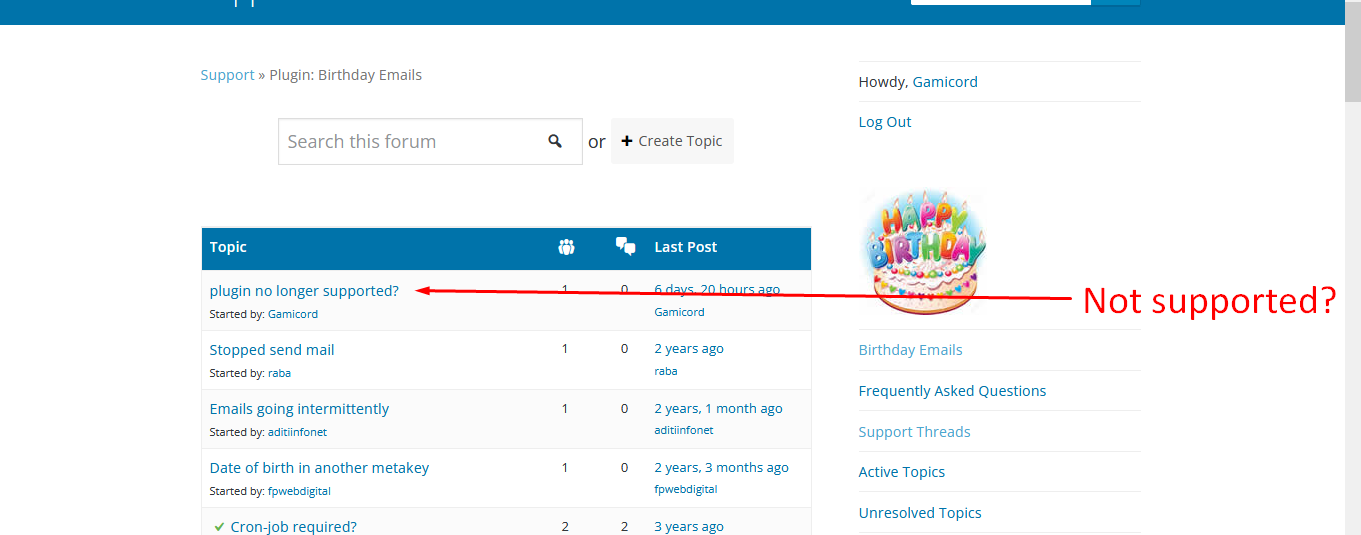Open 'plugin no longer supported?' topic

304,291
